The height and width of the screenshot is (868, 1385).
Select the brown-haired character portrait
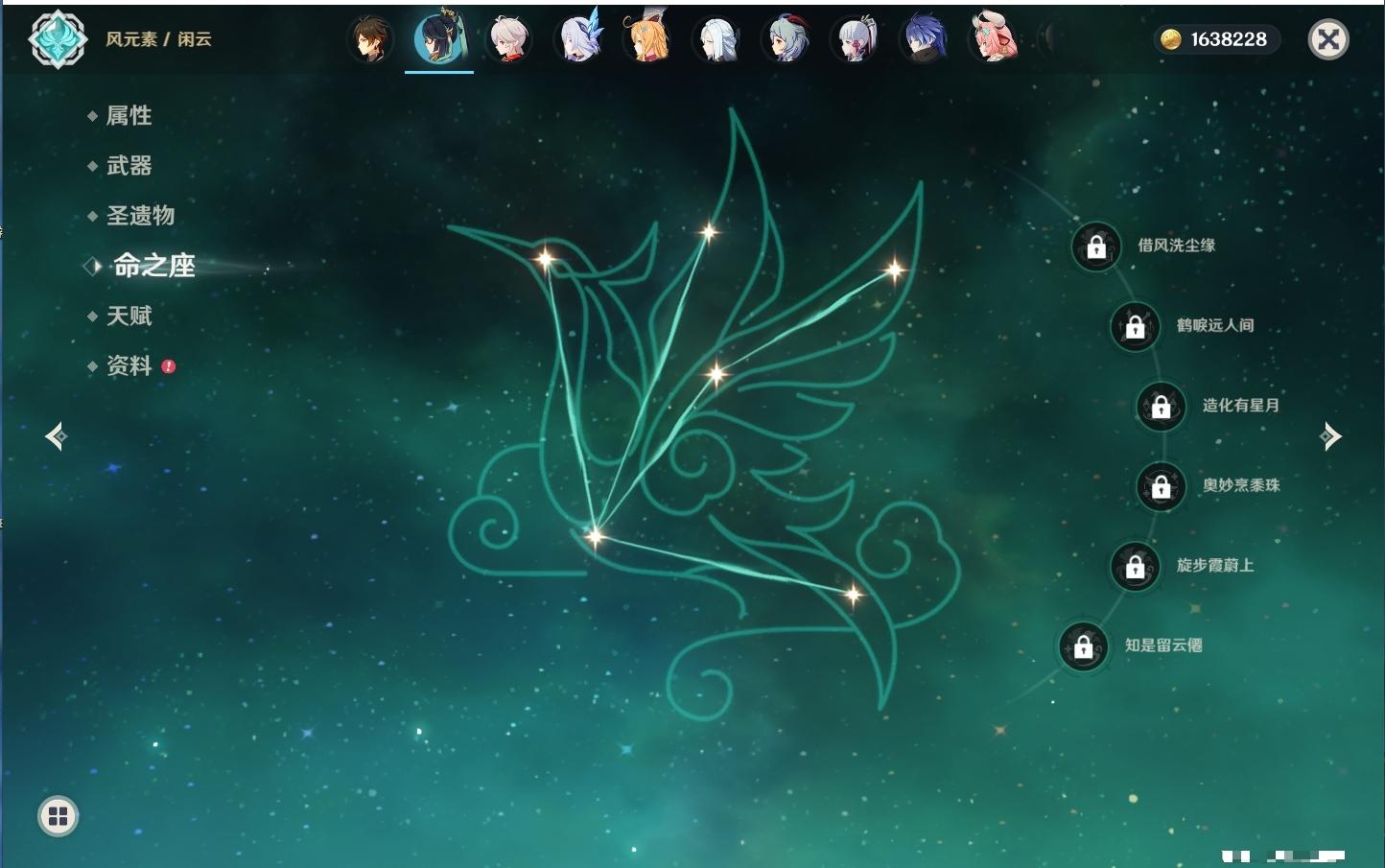[x=369, y=39]
